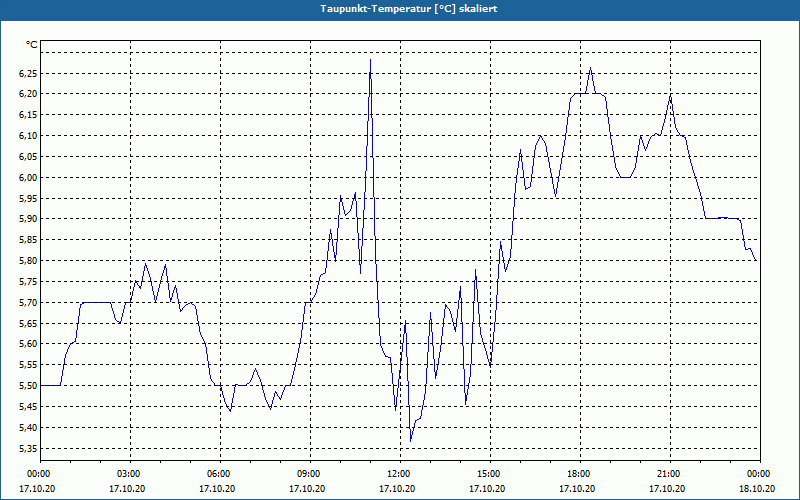800x500 pixels.
Task: Click the 17.10.20 date under 12:00
Action: pyautogui.click(x=397, y=488)
